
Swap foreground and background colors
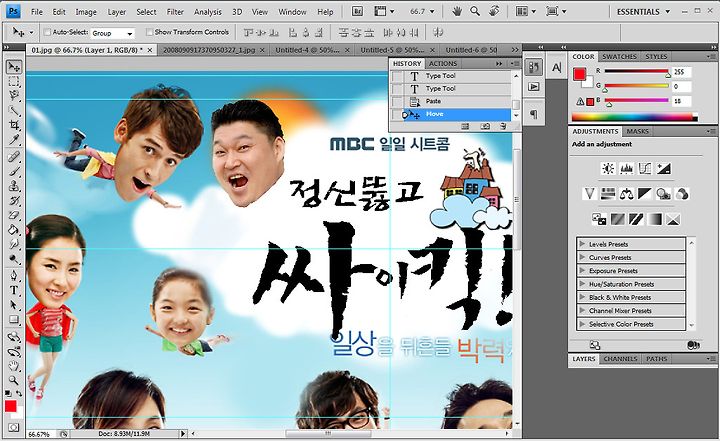19,394
